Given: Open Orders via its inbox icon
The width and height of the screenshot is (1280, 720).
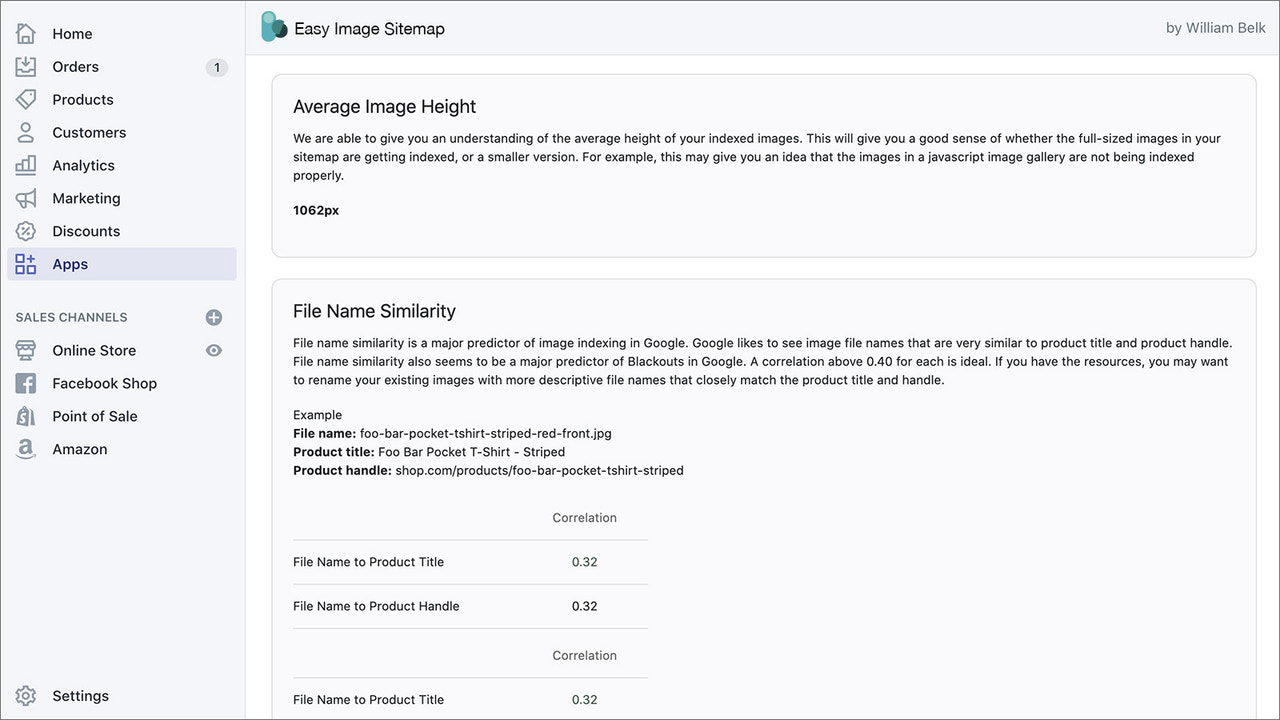Looking at the screenshot, I should 25,66.
